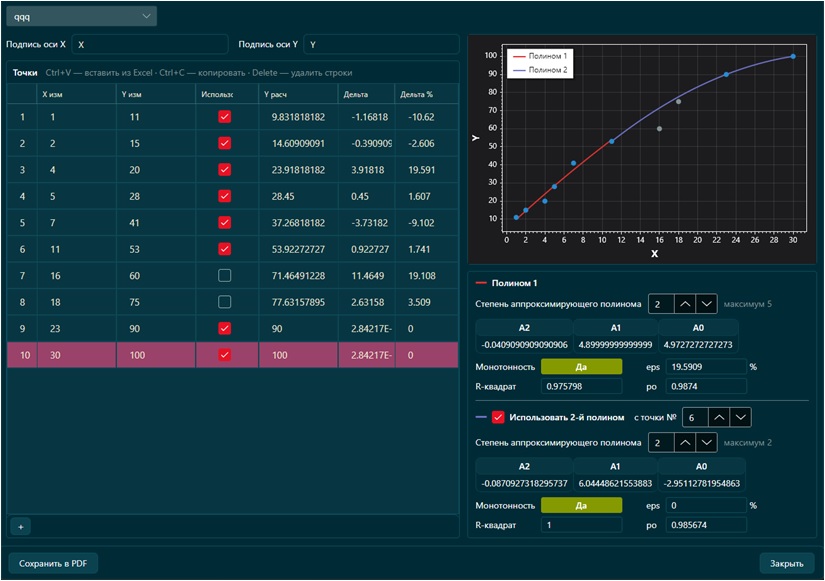Screen dimensions: 825x581
Task: Click the Y axis label input field
Action: point(381,45)
